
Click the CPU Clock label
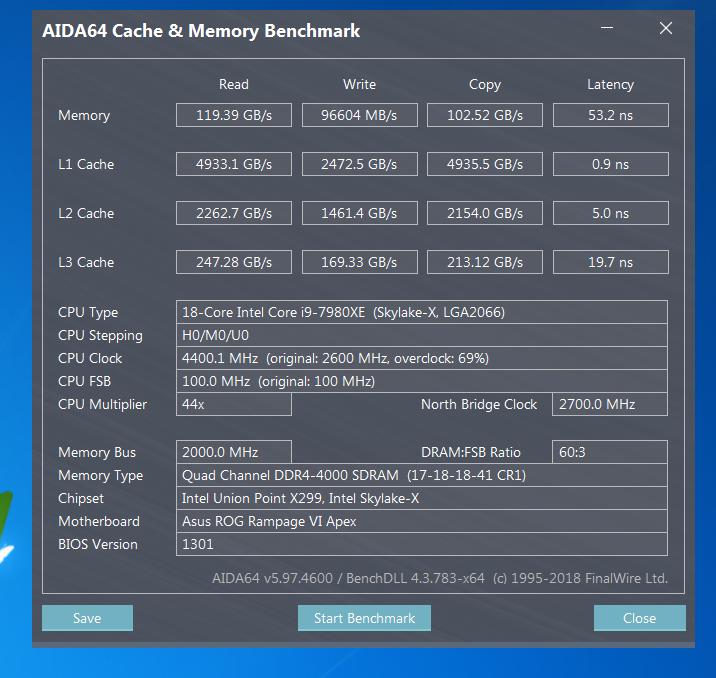coord(90,358)
